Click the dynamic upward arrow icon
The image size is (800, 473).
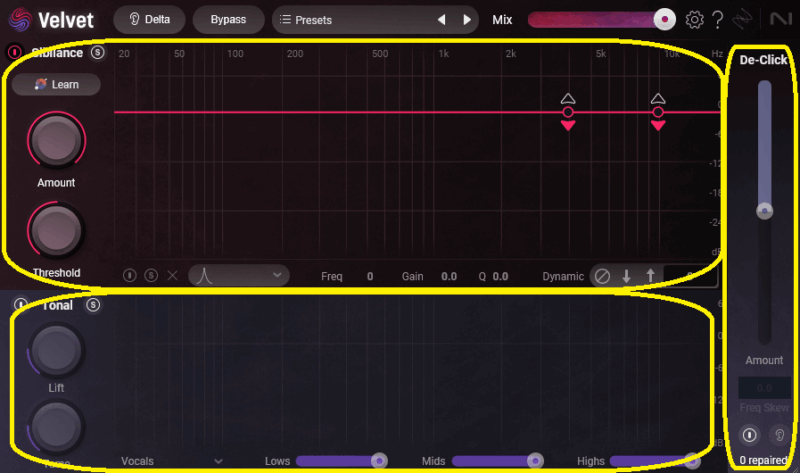pos(650,276)
